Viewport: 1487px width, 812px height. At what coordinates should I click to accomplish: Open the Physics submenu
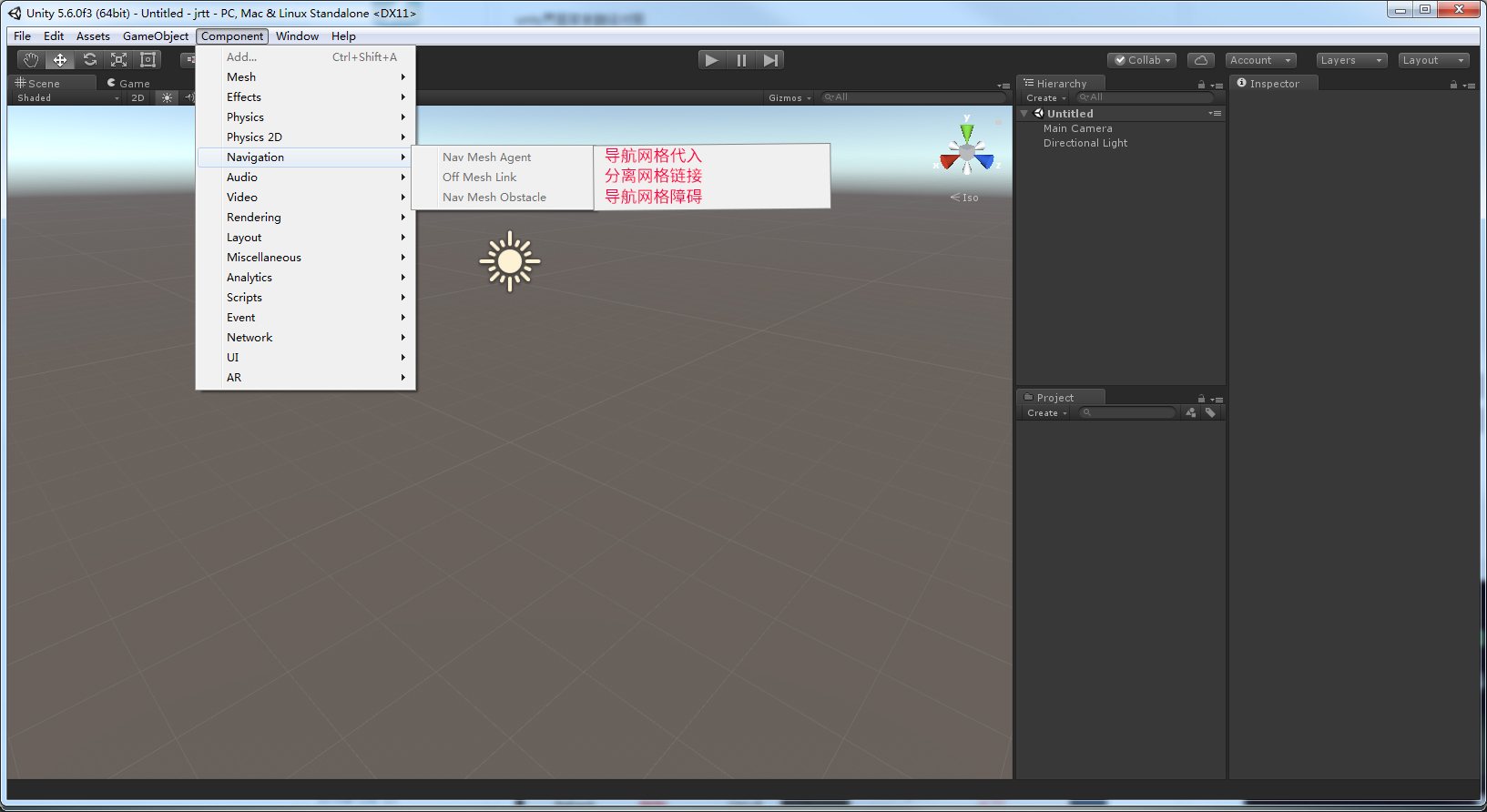coord(246,117)
